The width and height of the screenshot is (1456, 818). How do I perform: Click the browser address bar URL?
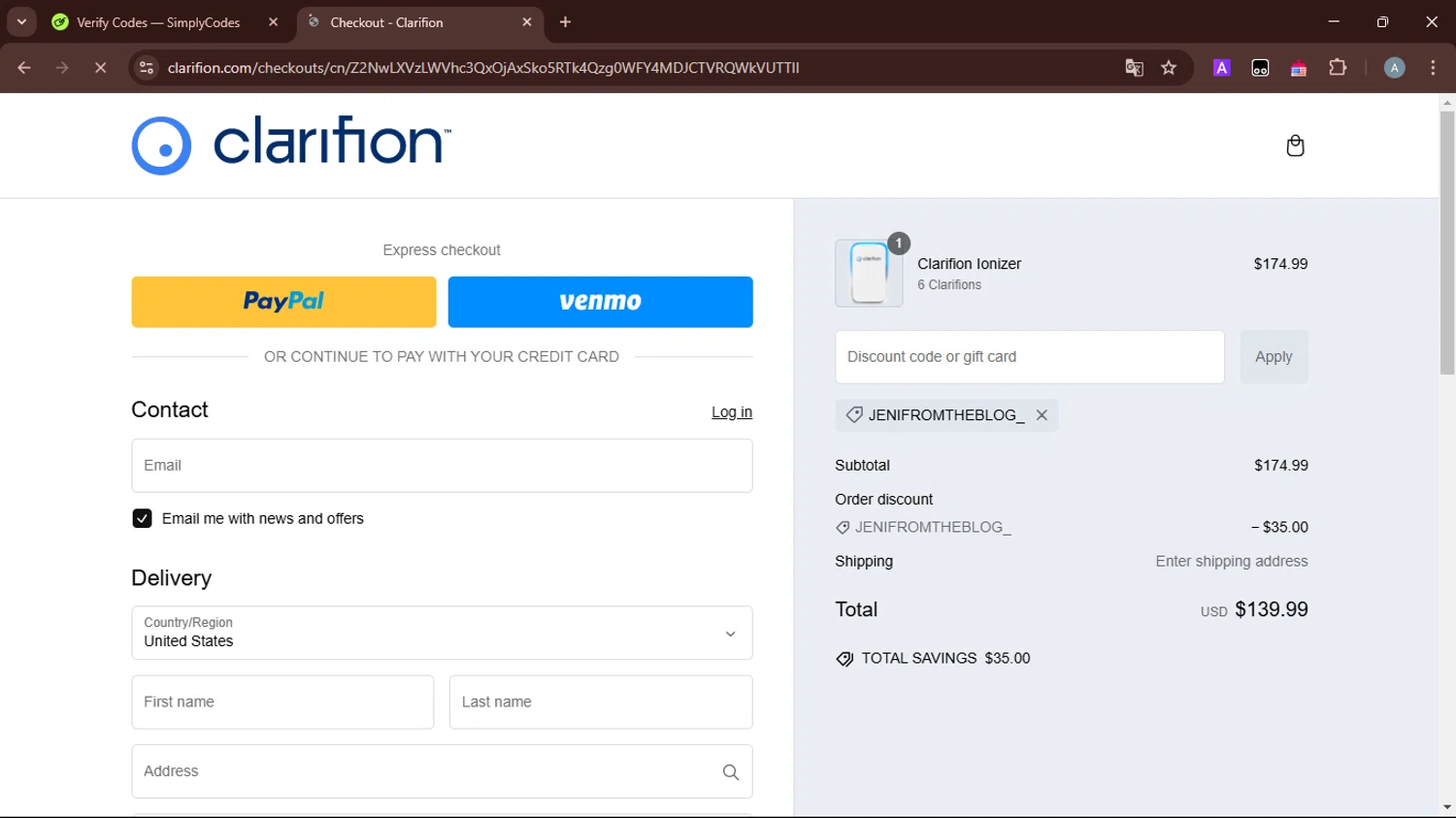click(483, 68)
